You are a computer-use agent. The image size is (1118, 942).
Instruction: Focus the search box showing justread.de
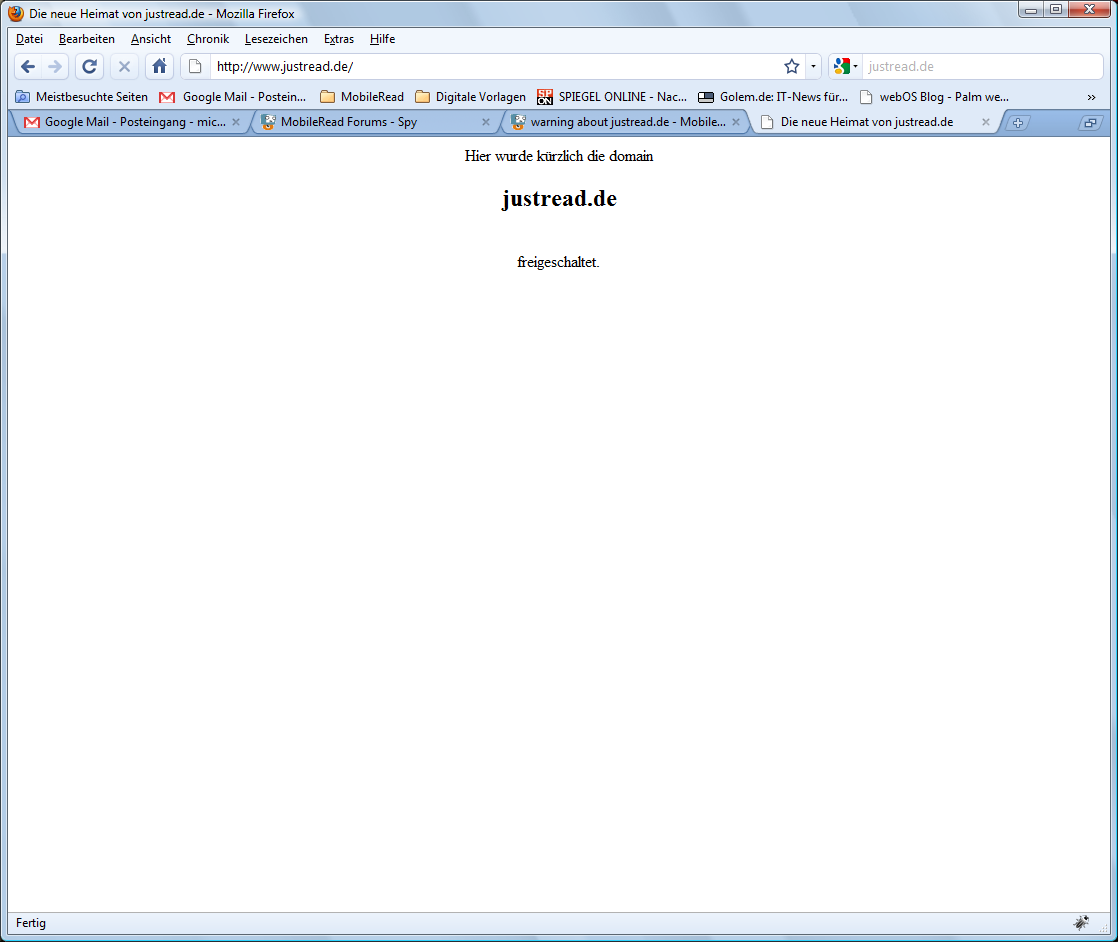click(982, 67)
